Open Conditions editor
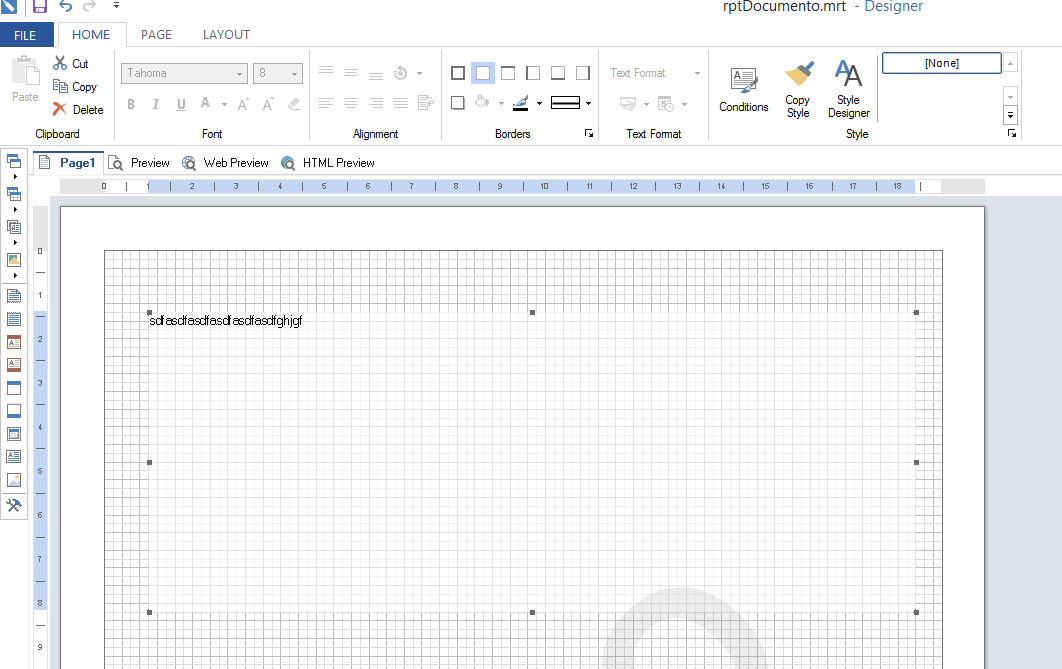 744,90
